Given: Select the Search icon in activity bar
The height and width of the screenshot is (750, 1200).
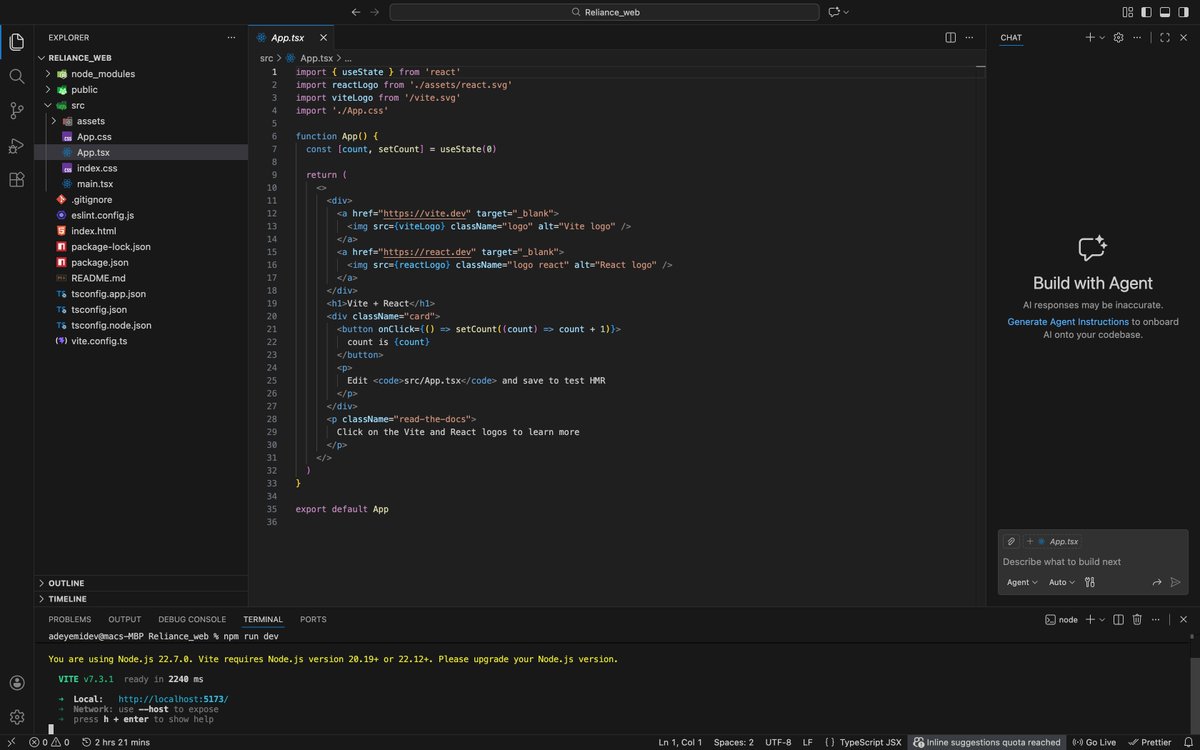Looking at the screenshot, I should (16, 75).
